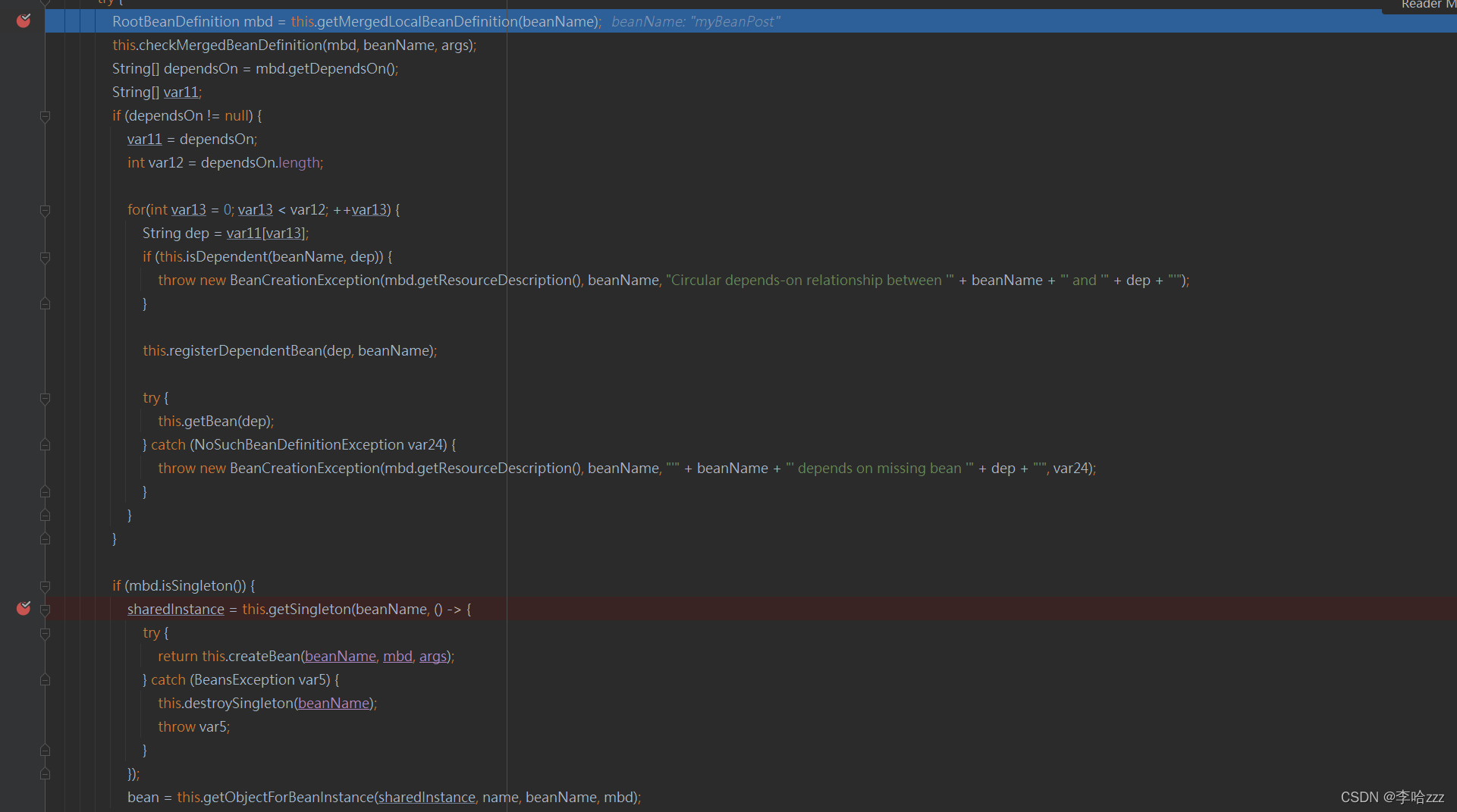Click NoSuchBeanDefinitionException in catch clause

coord(299,444)
